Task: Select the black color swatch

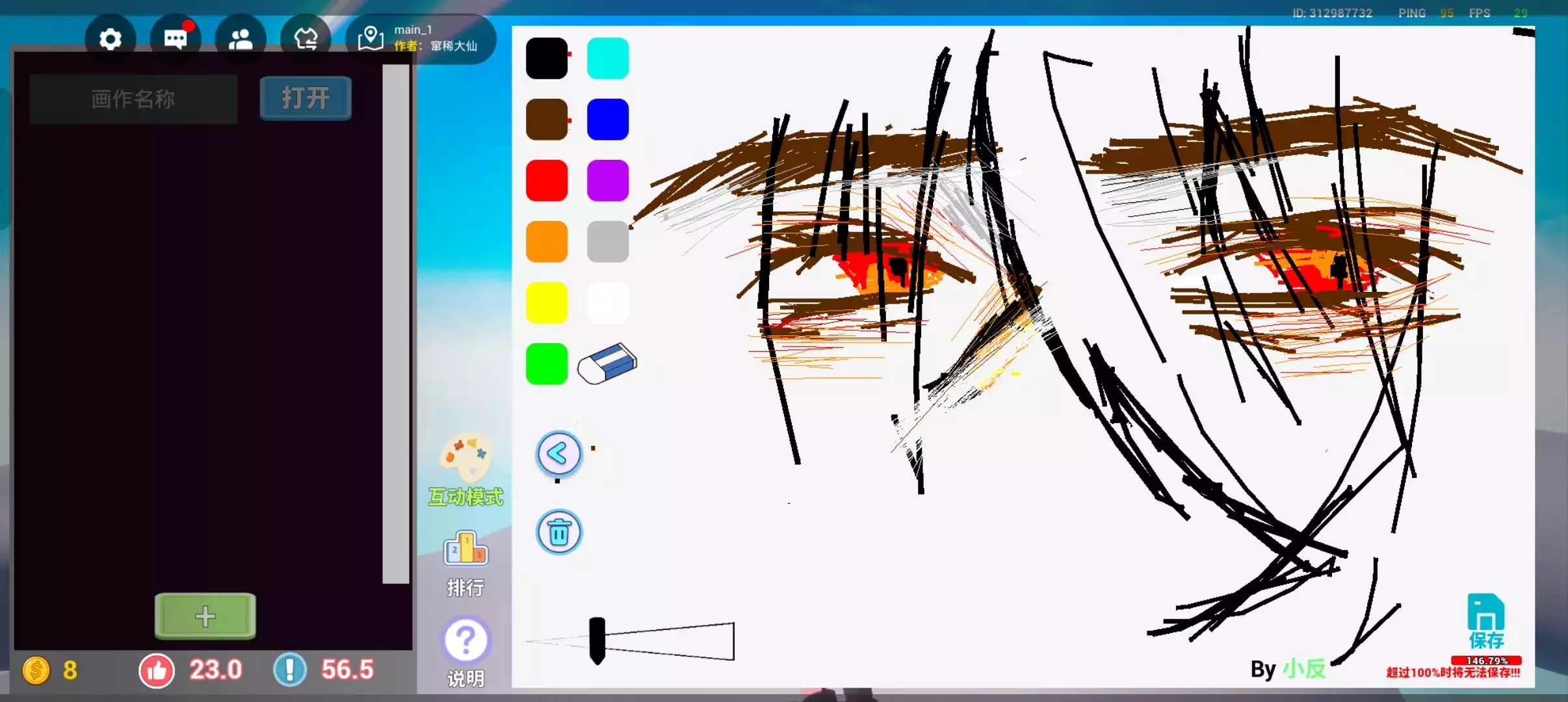Action: (546, 58)
